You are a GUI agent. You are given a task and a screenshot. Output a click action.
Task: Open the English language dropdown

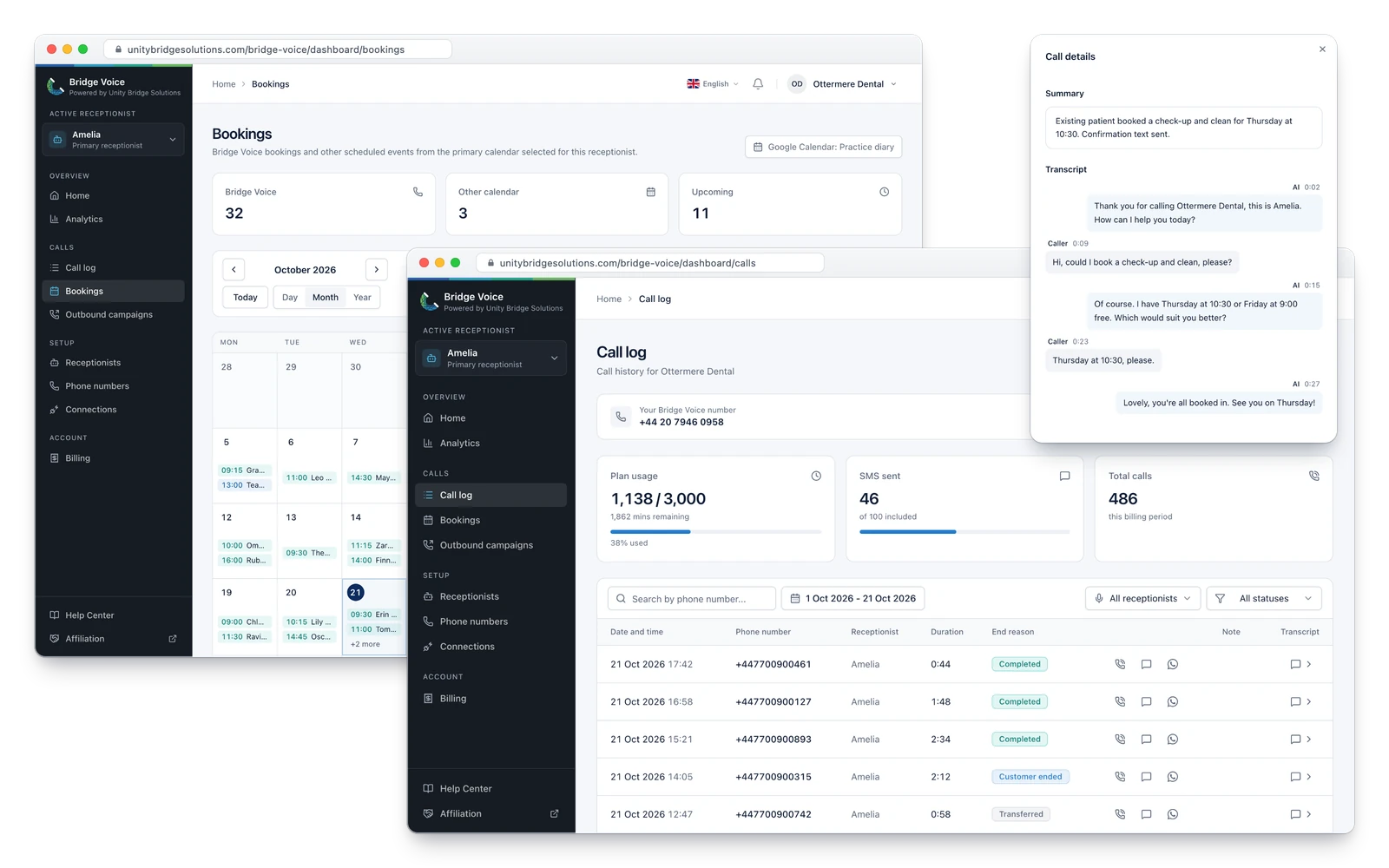tap(713, 84)
